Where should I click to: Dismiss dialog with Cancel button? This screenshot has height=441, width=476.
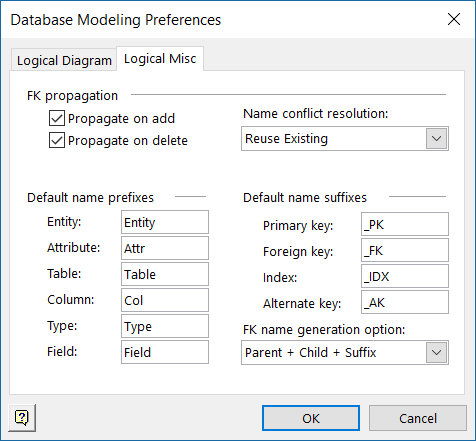point(418,418)
